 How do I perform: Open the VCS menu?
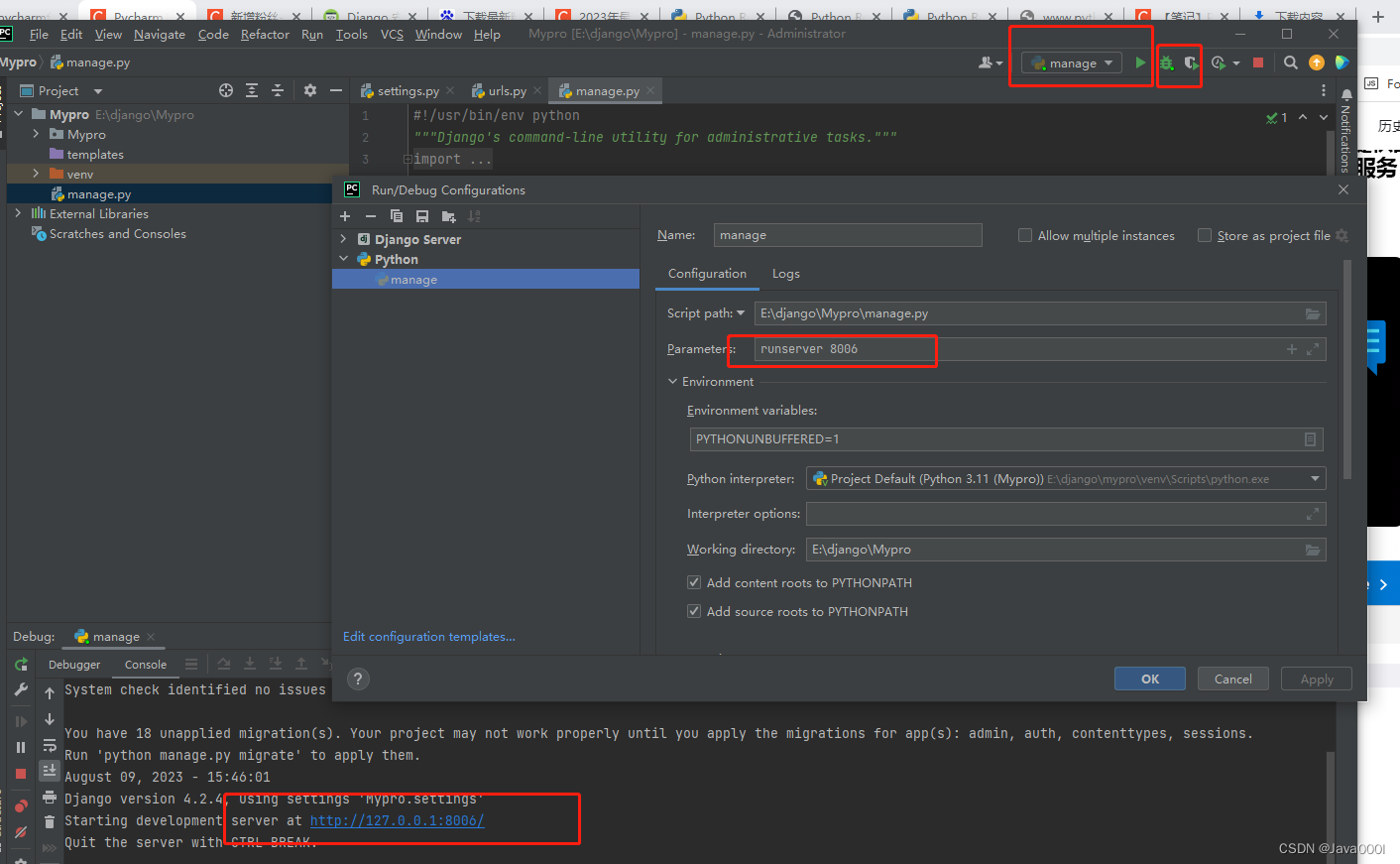[392, 34]
